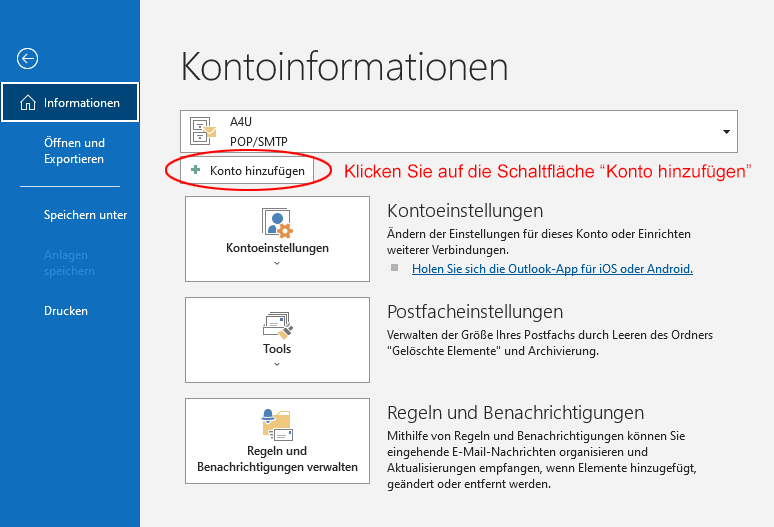The width and height of the screenshot is (774, 527).
Task: Expand the chevron under Tools
Action: [277, 364]
